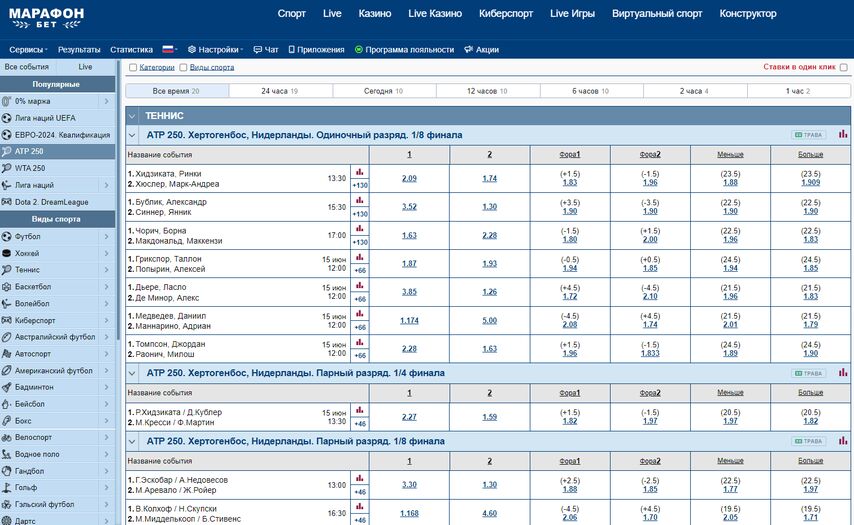The image size is (854, 525).
Task: Select the 24 часа time filter
Action: pyautogui.click(x=280, y=91)
